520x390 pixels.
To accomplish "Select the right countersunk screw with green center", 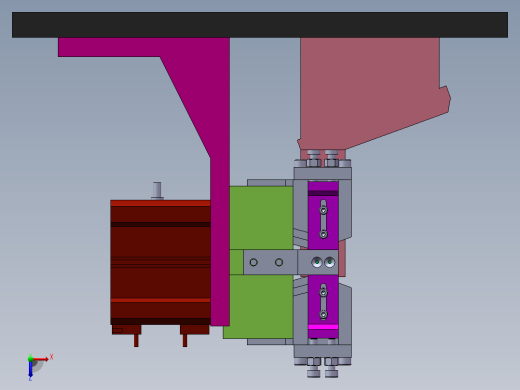I will [x=330, y=262].
